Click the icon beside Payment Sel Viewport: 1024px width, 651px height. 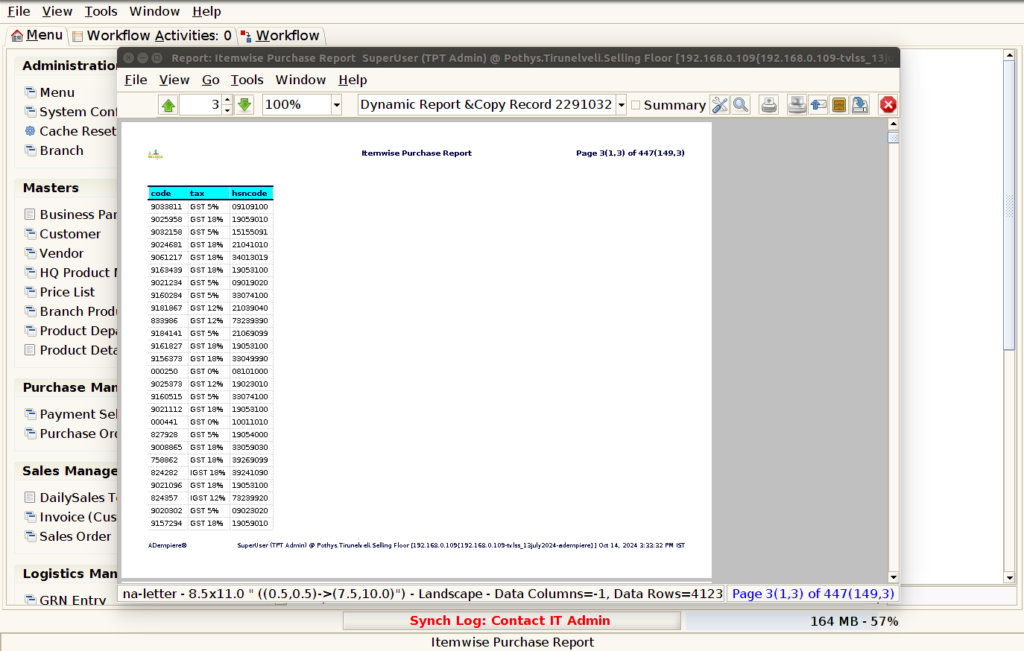click(x=30, y=413)
